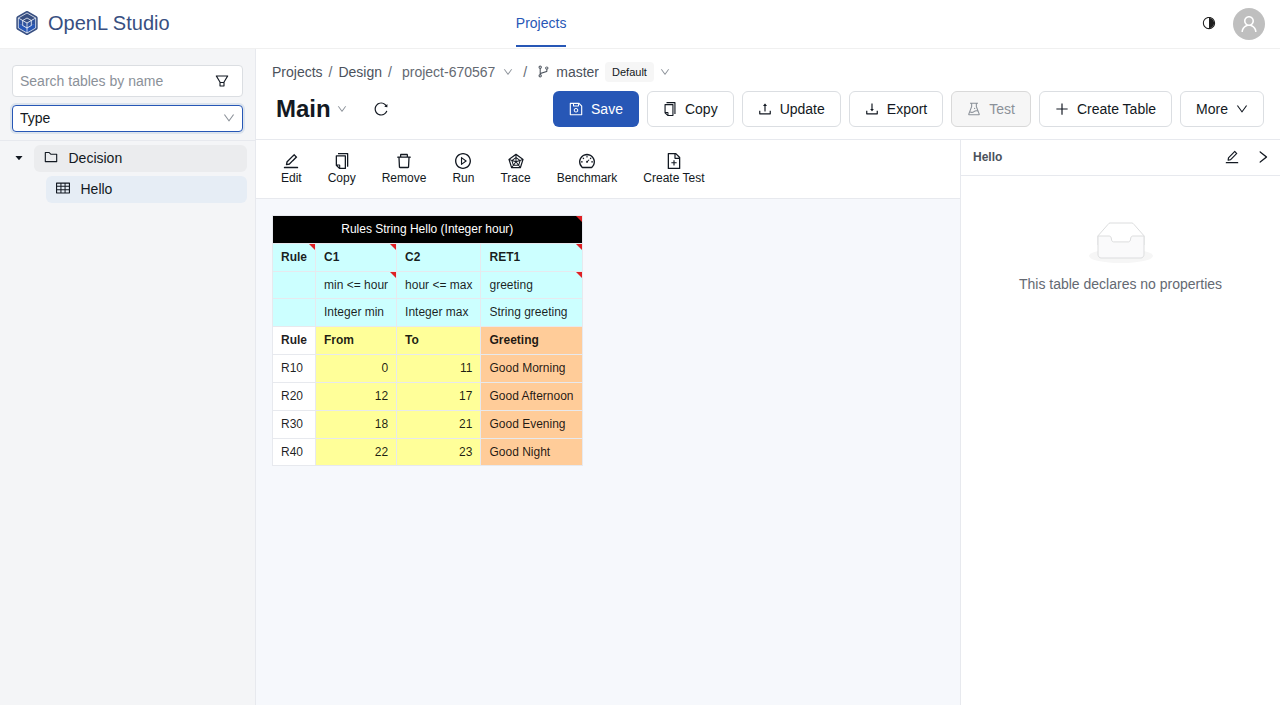Screen dimensions: 1280x720
Task: Click the refresh icon next to Main
Action: (381, 109)
